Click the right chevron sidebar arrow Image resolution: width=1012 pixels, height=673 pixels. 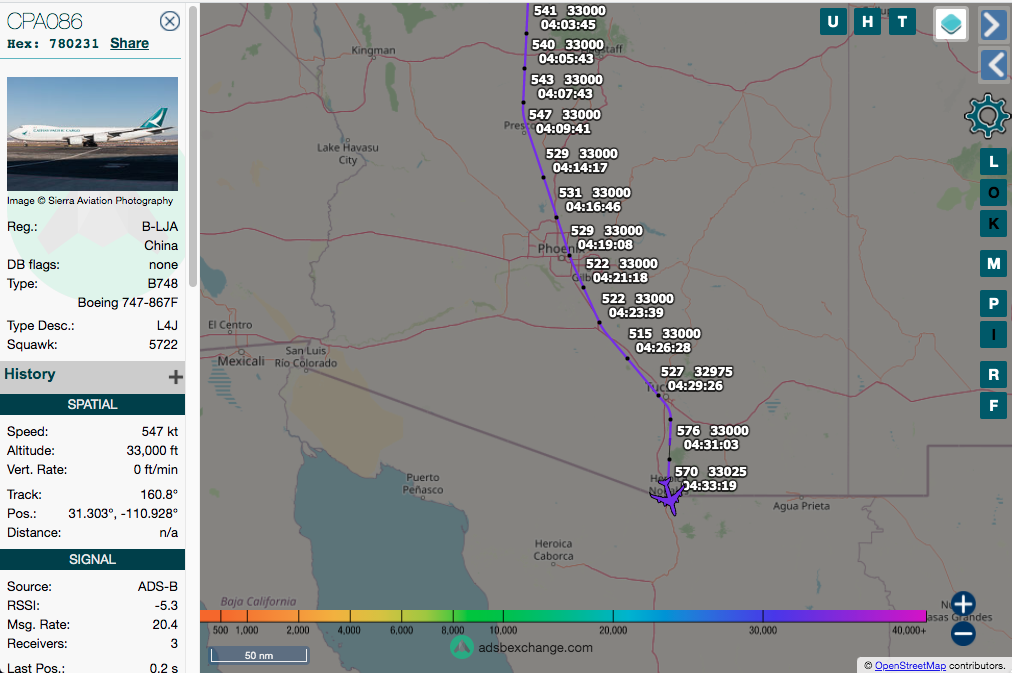994,25
